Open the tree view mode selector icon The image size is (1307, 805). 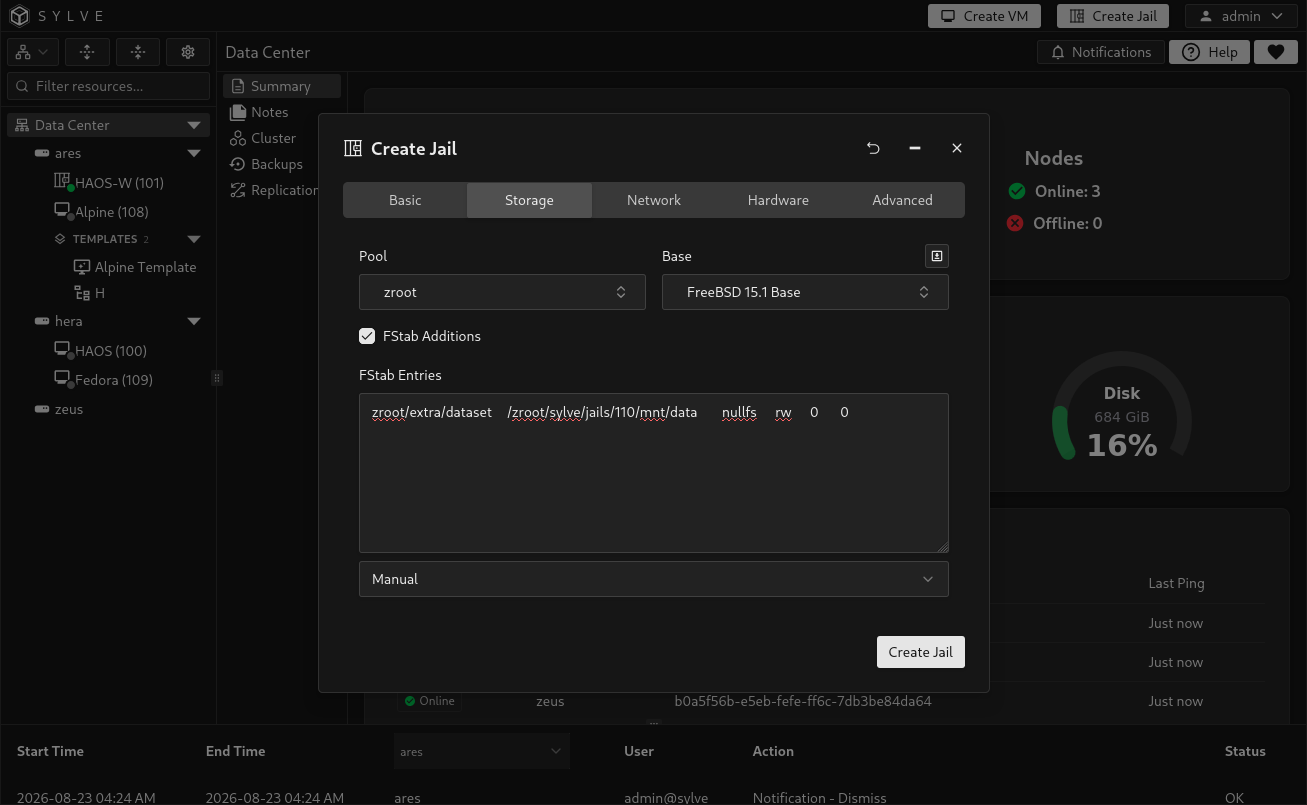(33, 52)
